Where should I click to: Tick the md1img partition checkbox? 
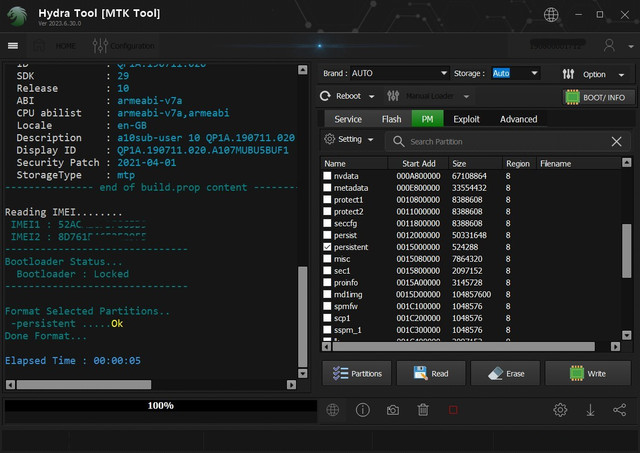[x=327, y=294]
